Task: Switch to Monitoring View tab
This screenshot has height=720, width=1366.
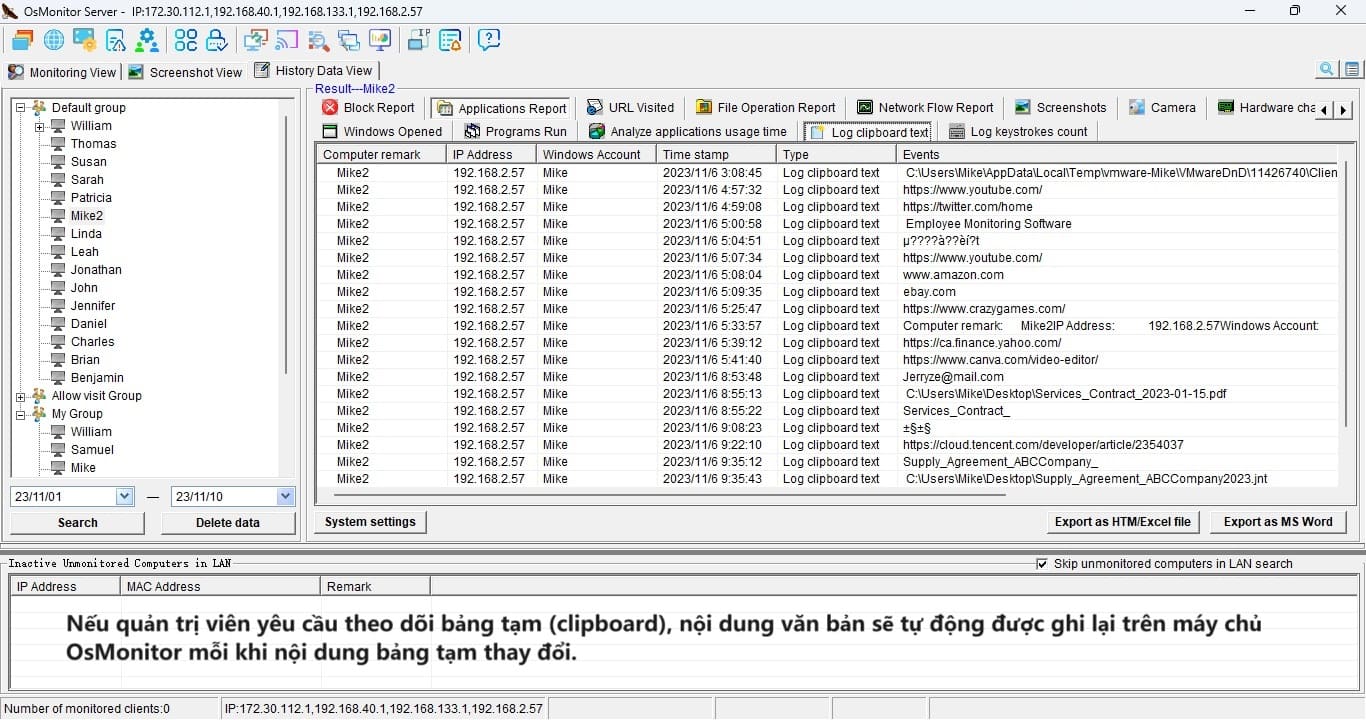Action: tap(63, 72)
